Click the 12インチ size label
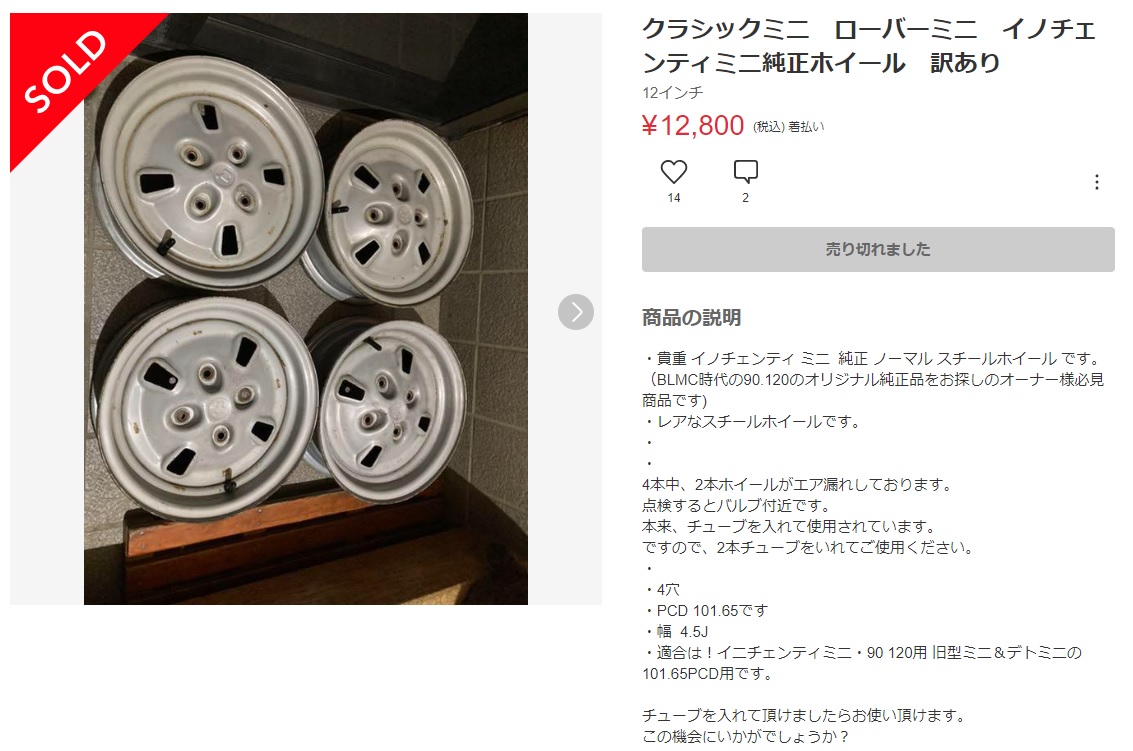This screenshot has height=751, width=1133. (x=672, y=93)
